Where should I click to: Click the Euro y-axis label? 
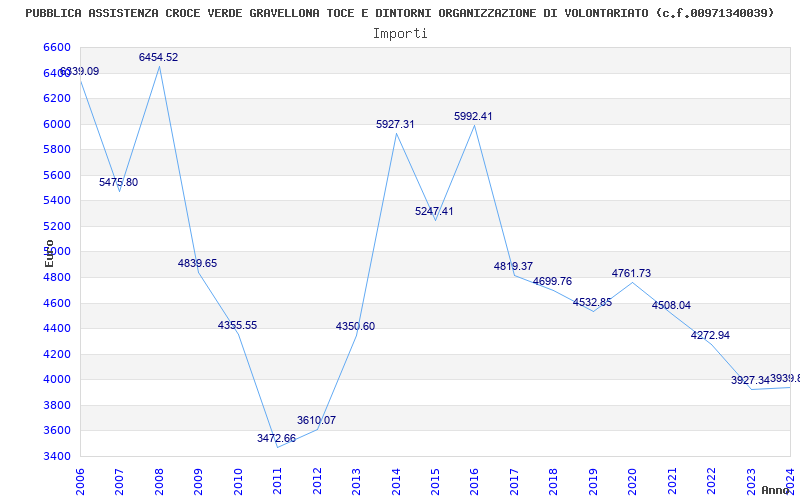pyautogui.click(x=49, y=253)
